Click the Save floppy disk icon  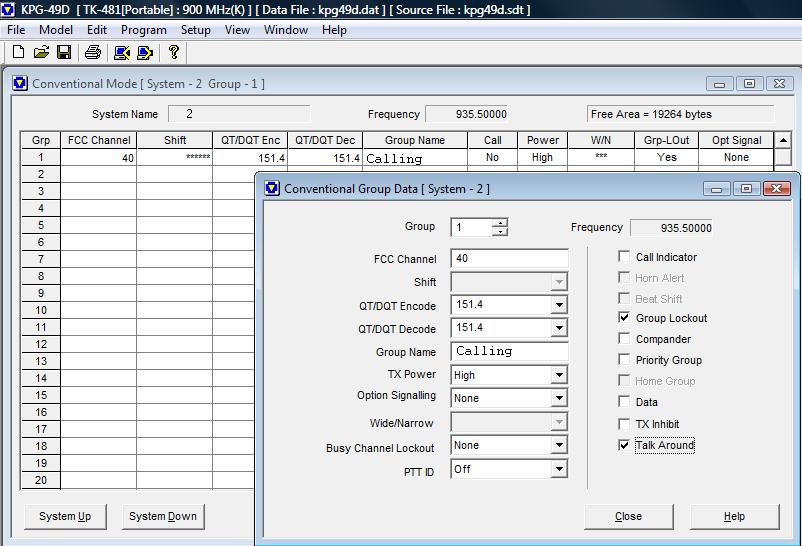(64, 52)
